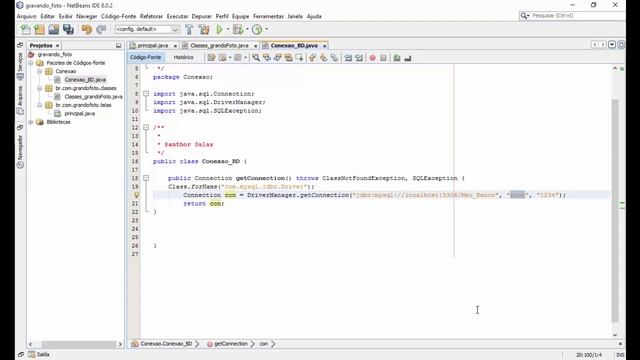Collapse the Javadoc fold on line 12

click(146, 127)
